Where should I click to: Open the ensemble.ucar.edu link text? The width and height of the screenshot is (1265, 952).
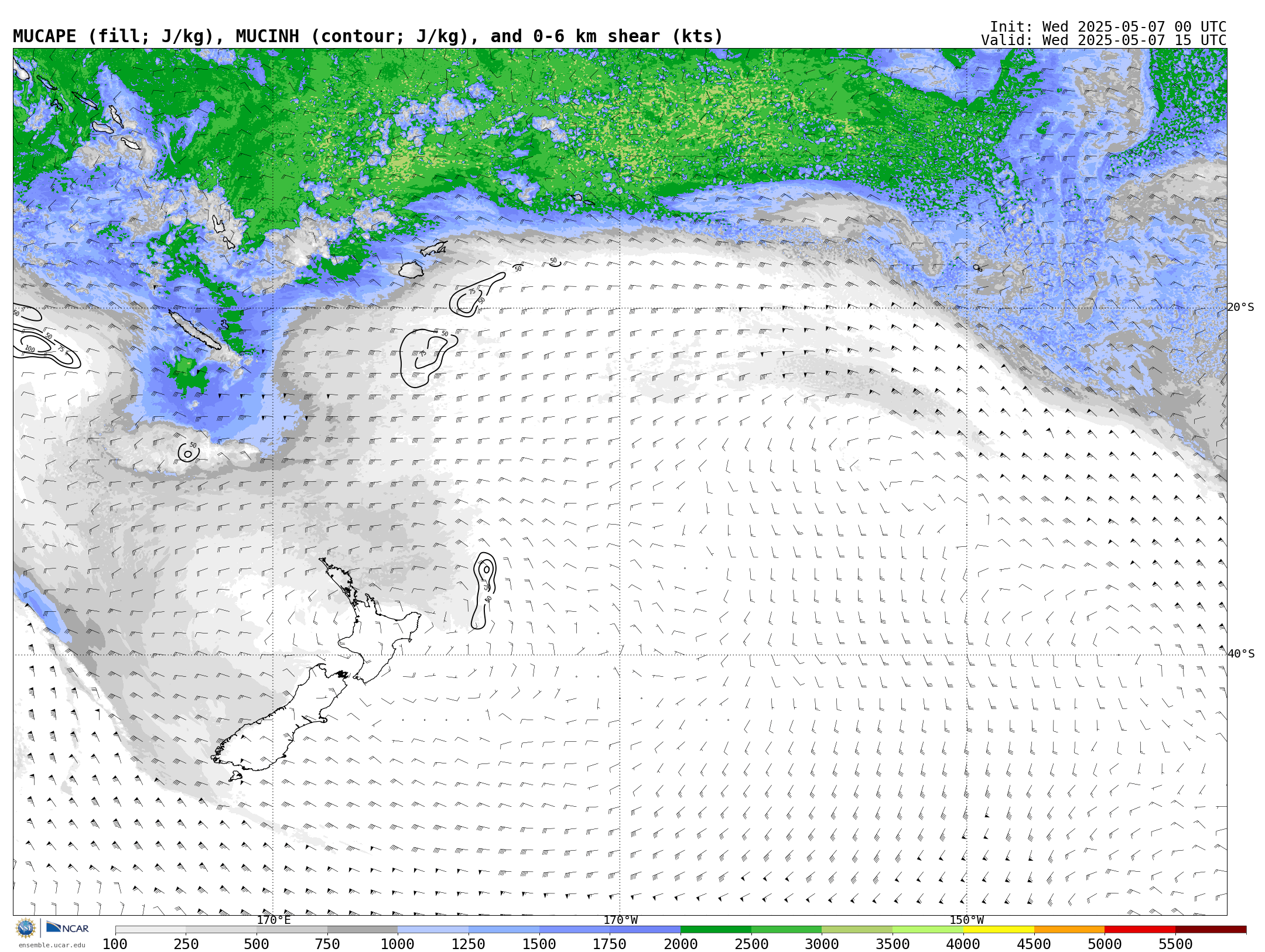52,945
